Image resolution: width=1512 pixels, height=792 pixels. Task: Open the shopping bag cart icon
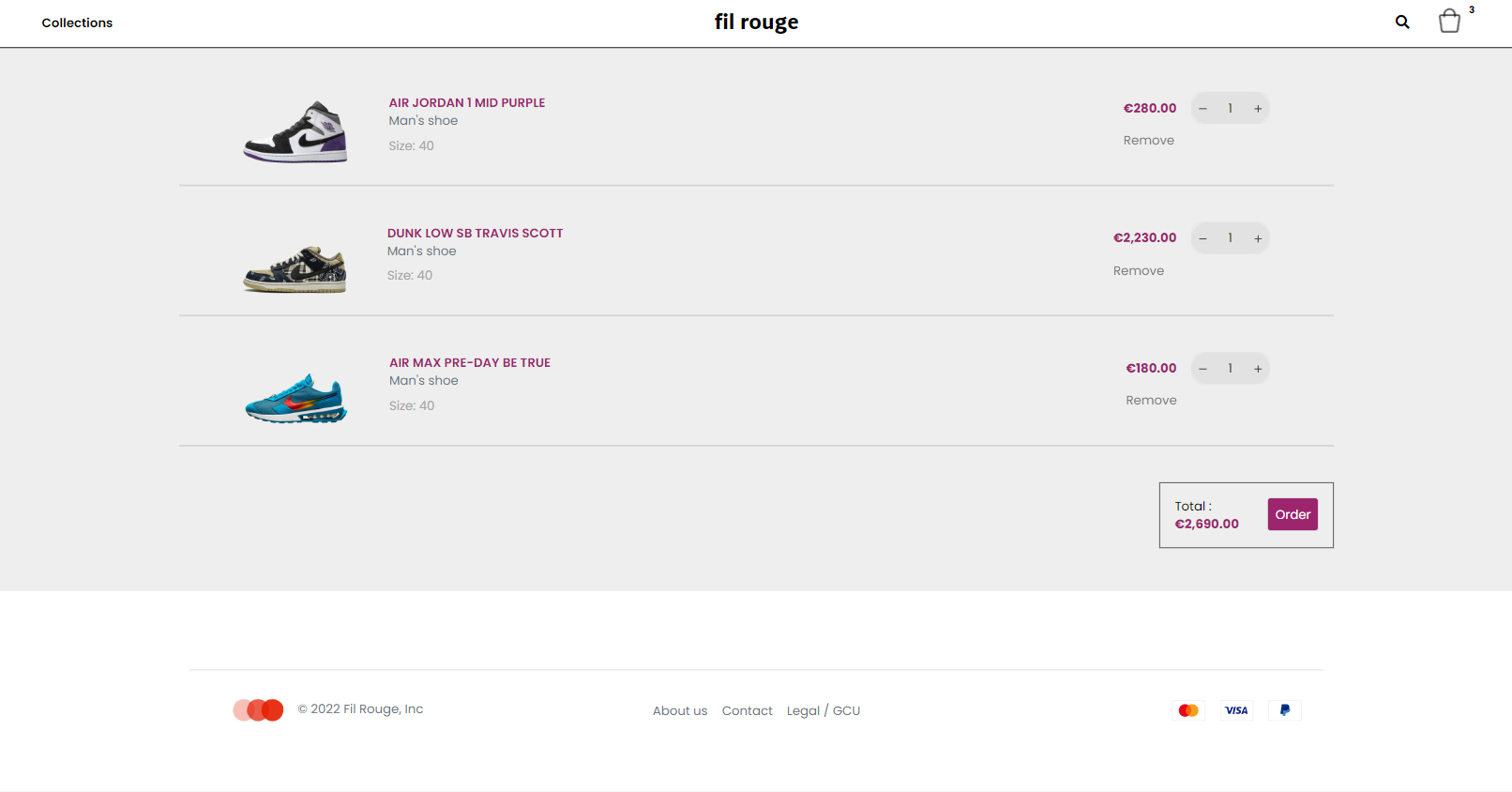pyautogui.click(x=1449, y=21)
